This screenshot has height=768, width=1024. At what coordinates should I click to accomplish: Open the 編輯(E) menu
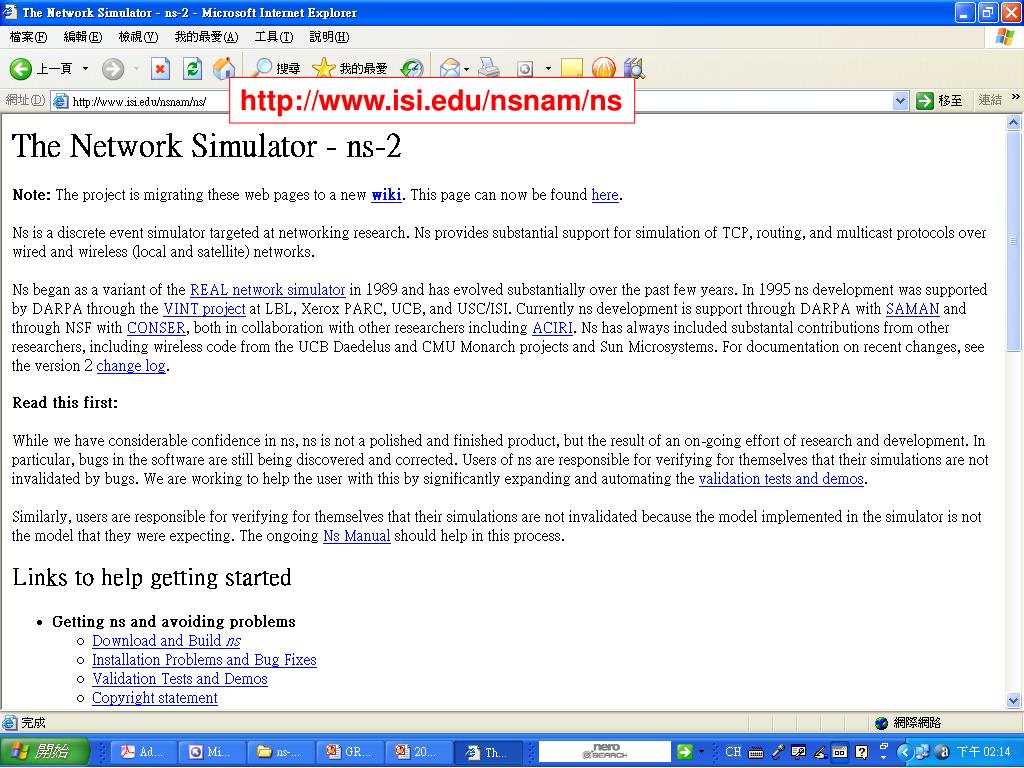tap(82, 37)
